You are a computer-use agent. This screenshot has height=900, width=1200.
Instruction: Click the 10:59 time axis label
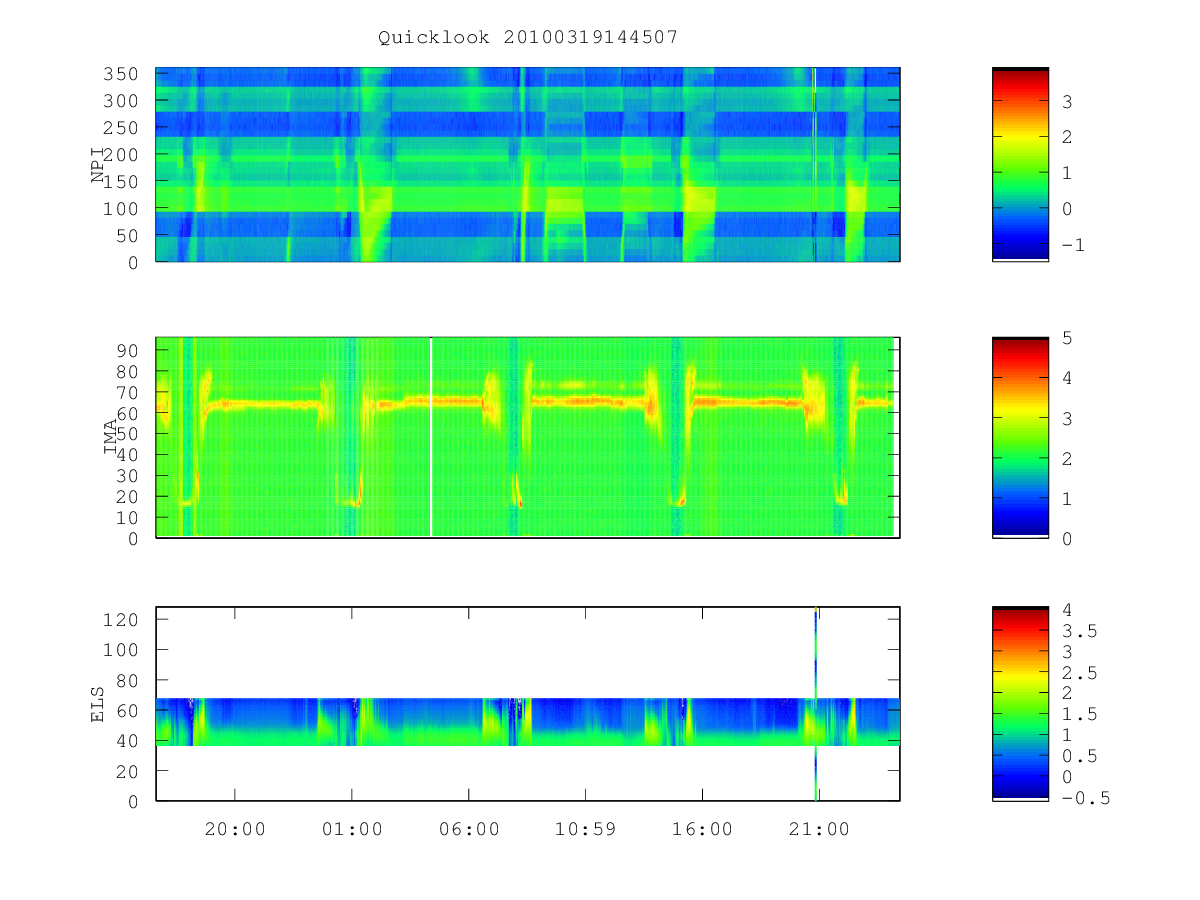585,829
